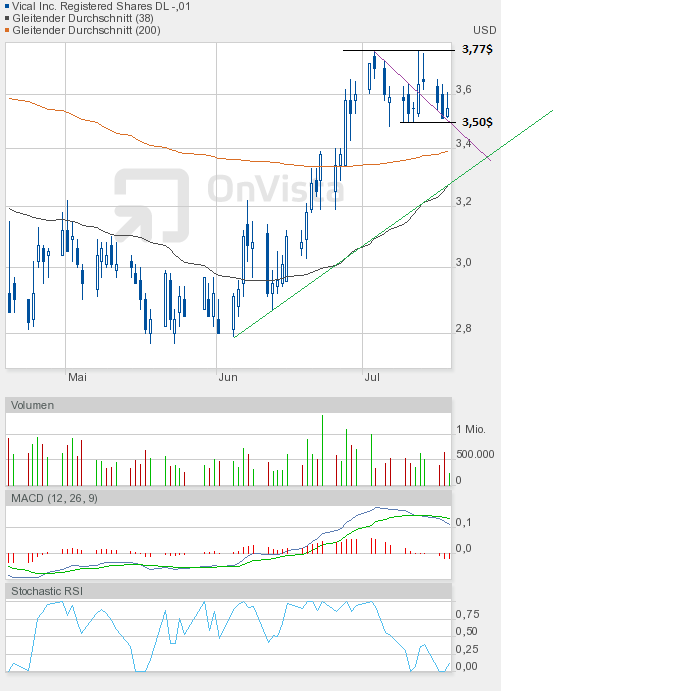The image size is (683, 691).
Task: Jump to Jun on the time axis
Action: (x=228, y=377)
